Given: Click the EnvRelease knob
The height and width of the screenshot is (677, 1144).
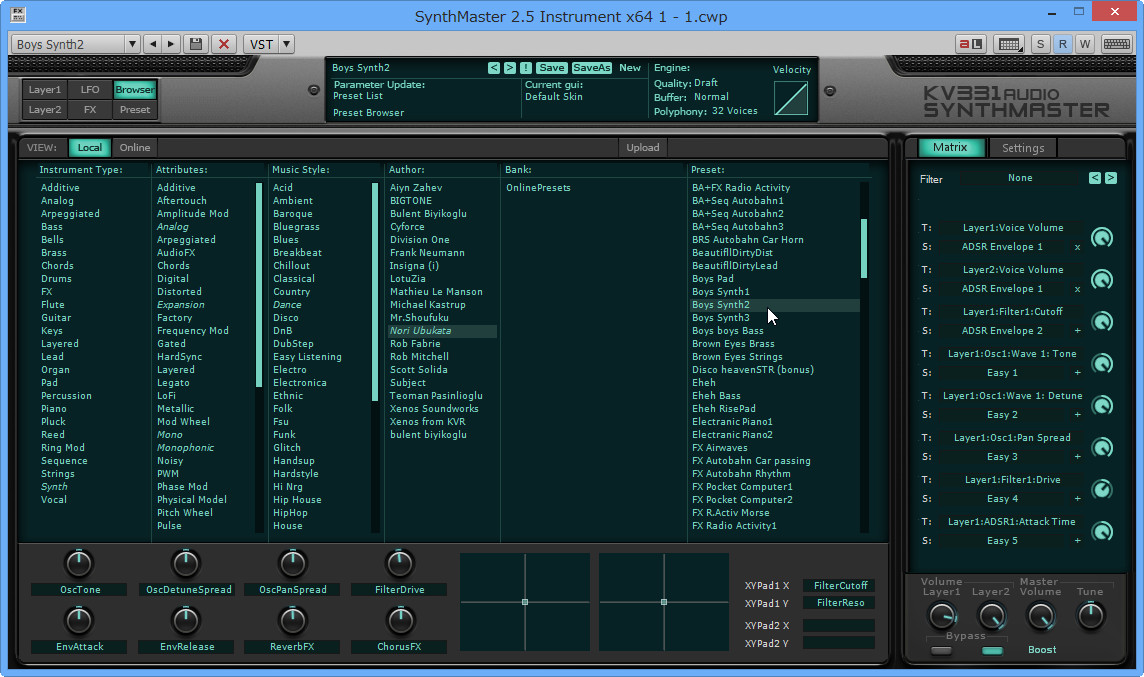Looking at the screenshot, I should click(x=185, y=620).
